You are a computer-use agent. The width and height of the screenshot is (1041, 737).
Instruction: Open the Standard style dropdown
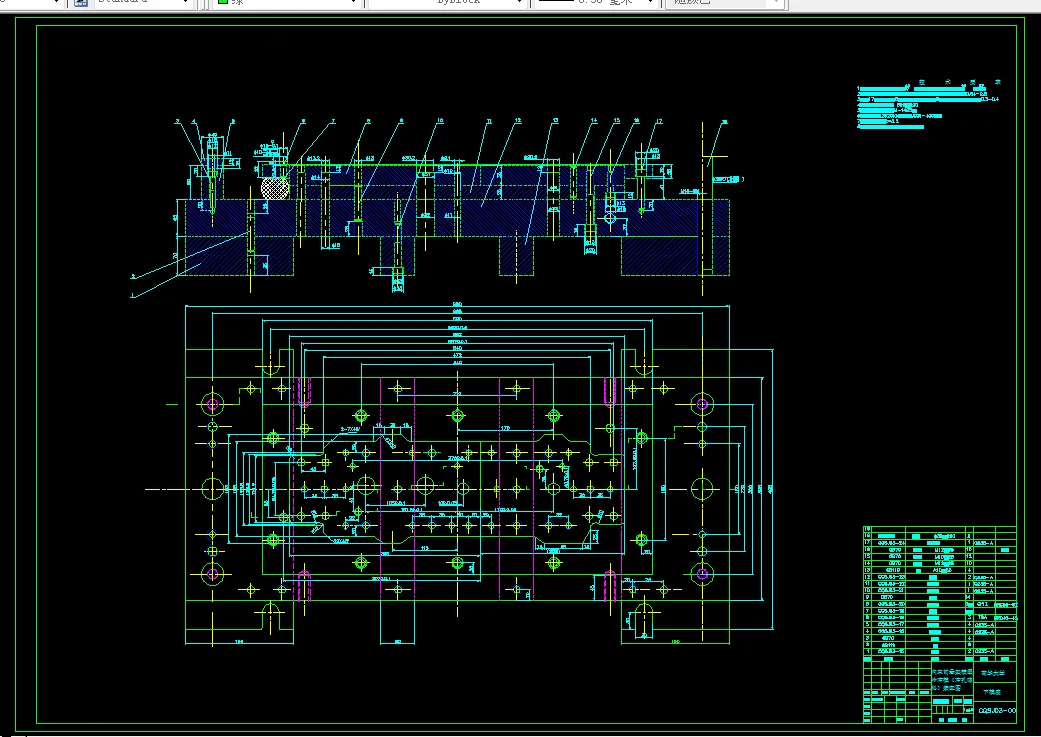142,2
